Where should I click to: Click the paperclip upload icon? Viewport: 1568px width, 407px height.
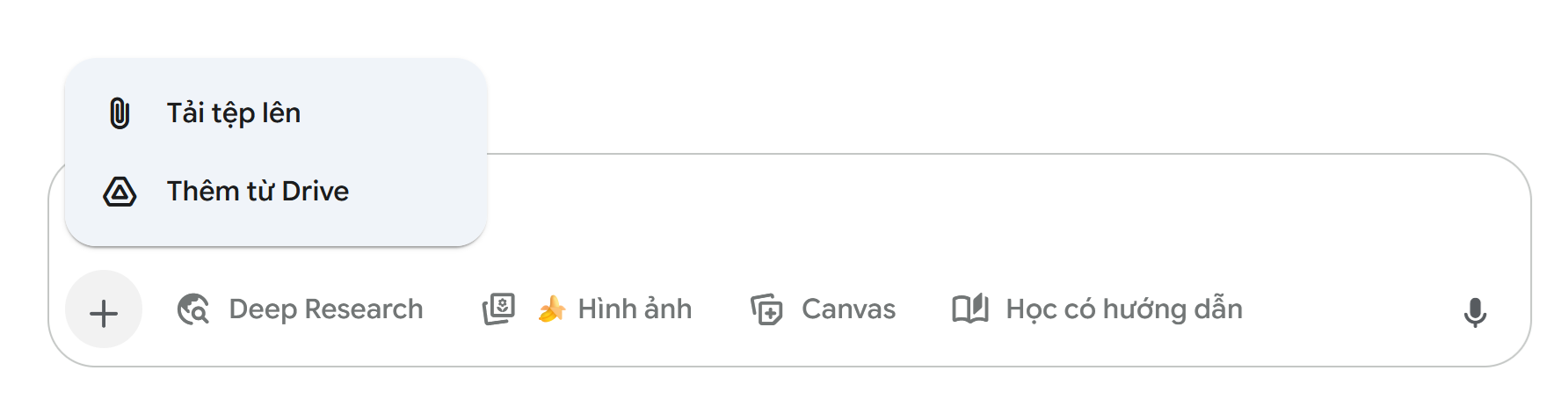point(120,113)
